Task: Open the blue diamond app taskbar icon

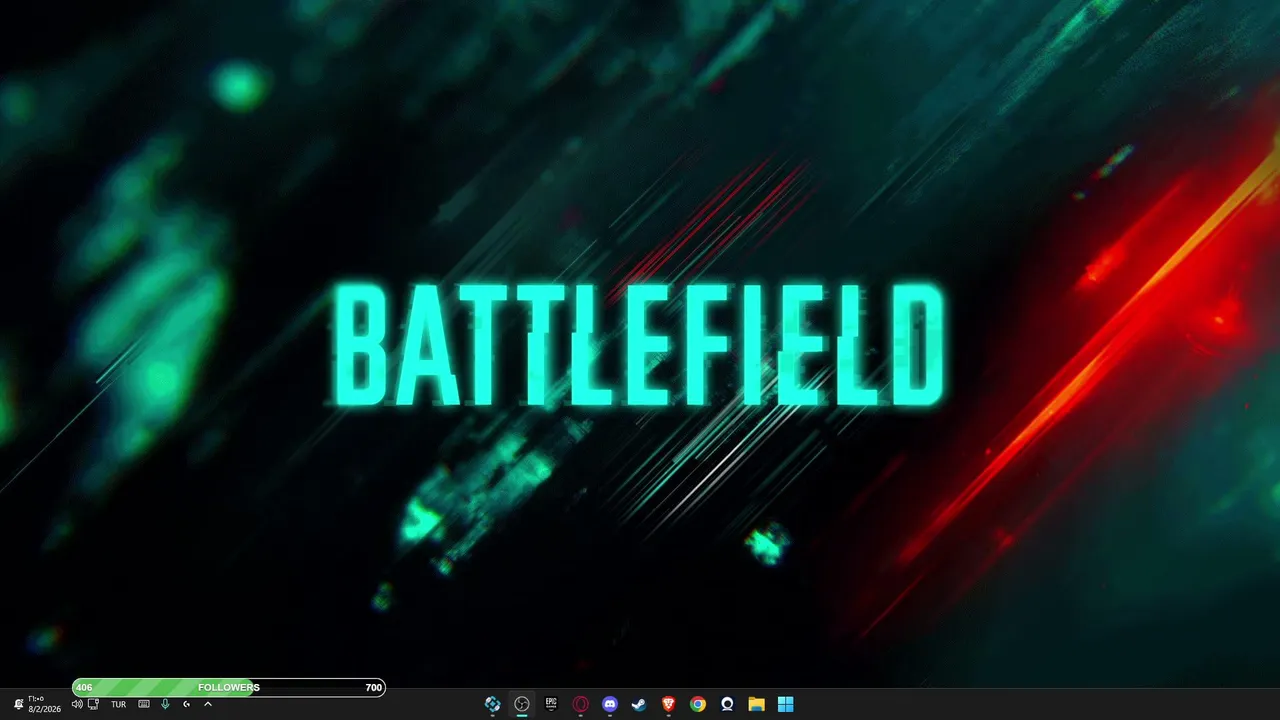Action: coord(492,704)
